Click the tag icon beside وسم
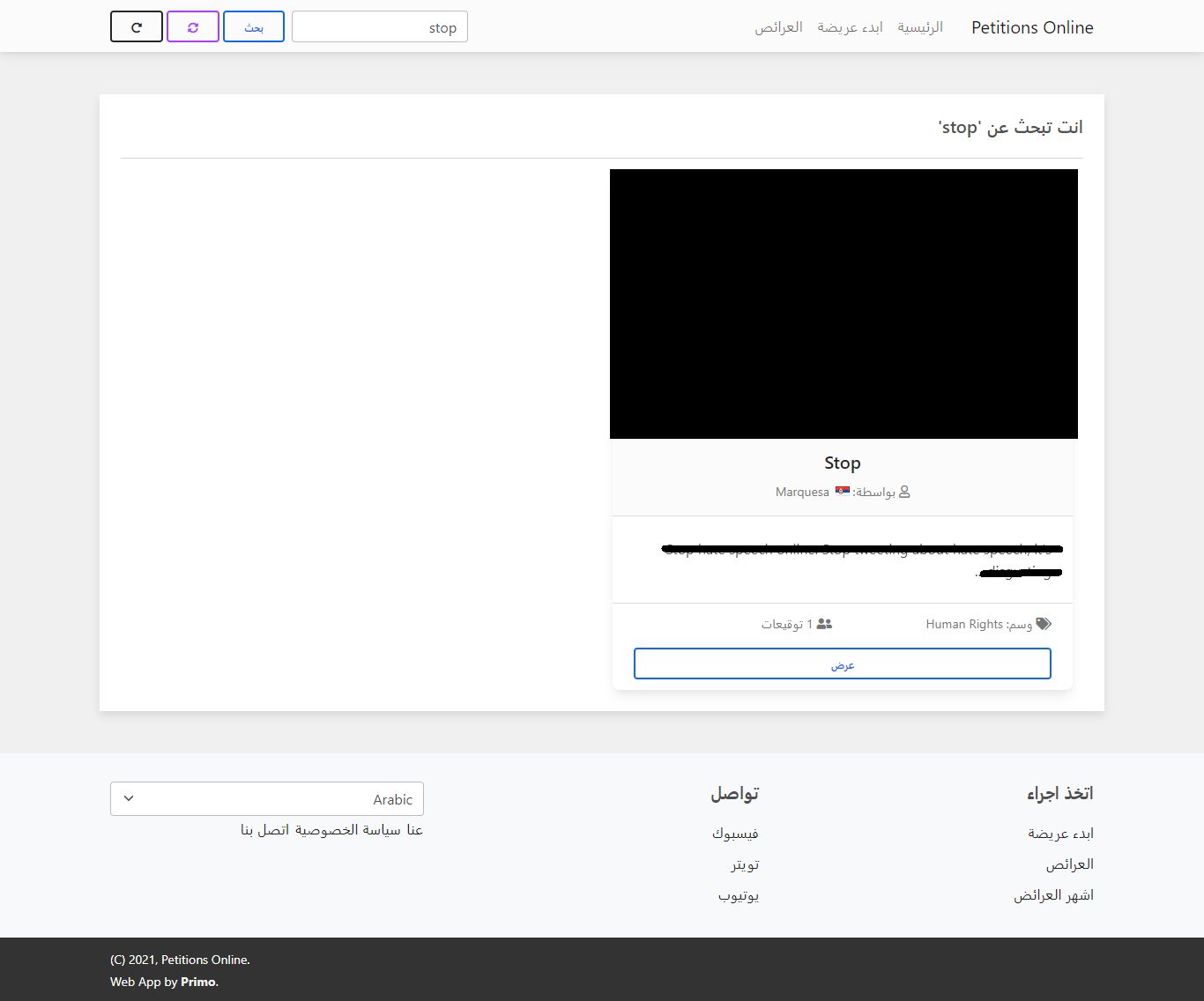This screenshot has width=1204, height=1001. point(1044,624)
